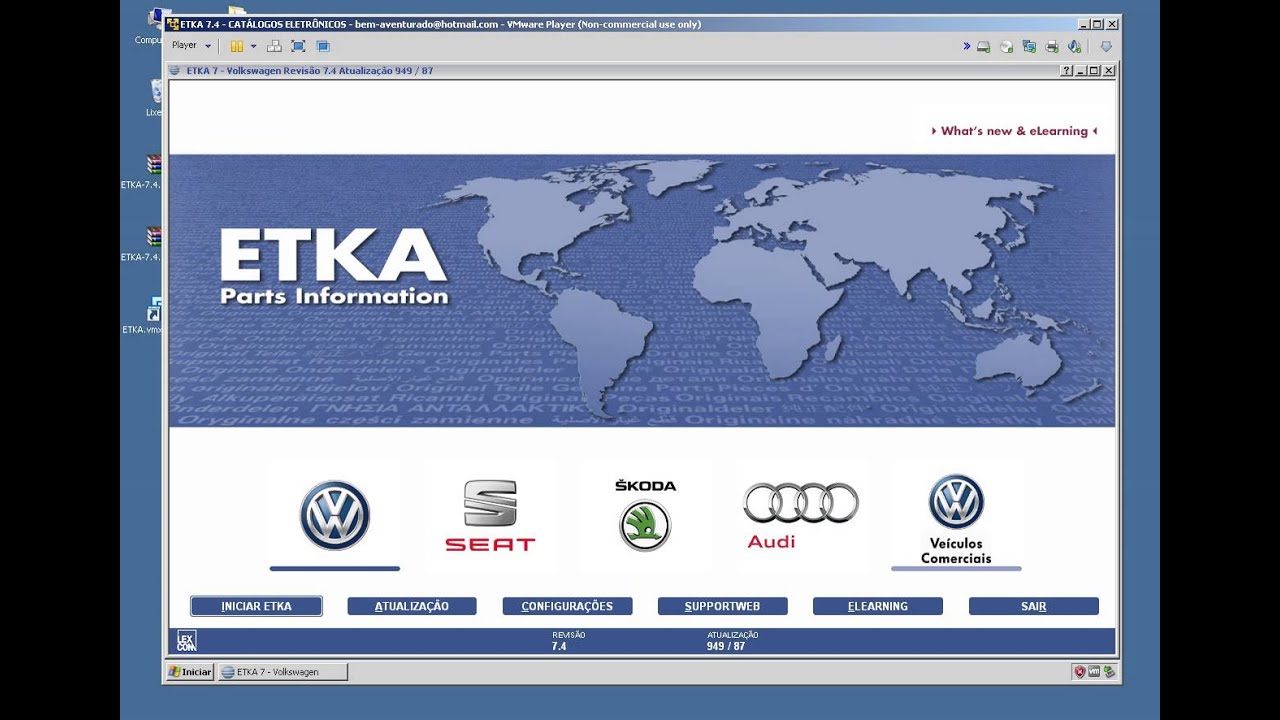This screenshot has height=720, width=1280.
Task: Select the SEAT brand logo
Action: tap(490, 515)
